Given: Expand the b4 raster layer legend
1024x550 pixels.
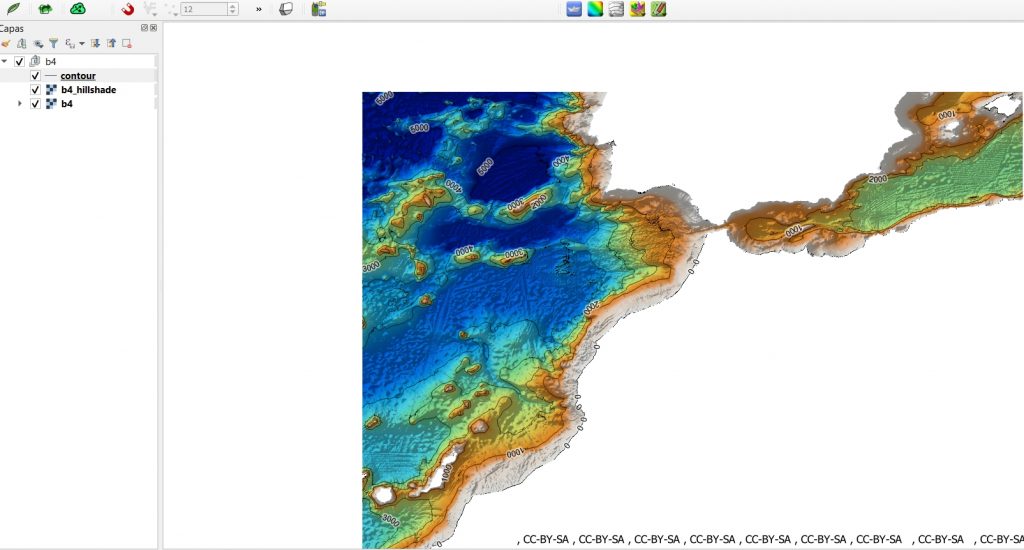Looking at the screenshot, I should [x=20, y=103].
